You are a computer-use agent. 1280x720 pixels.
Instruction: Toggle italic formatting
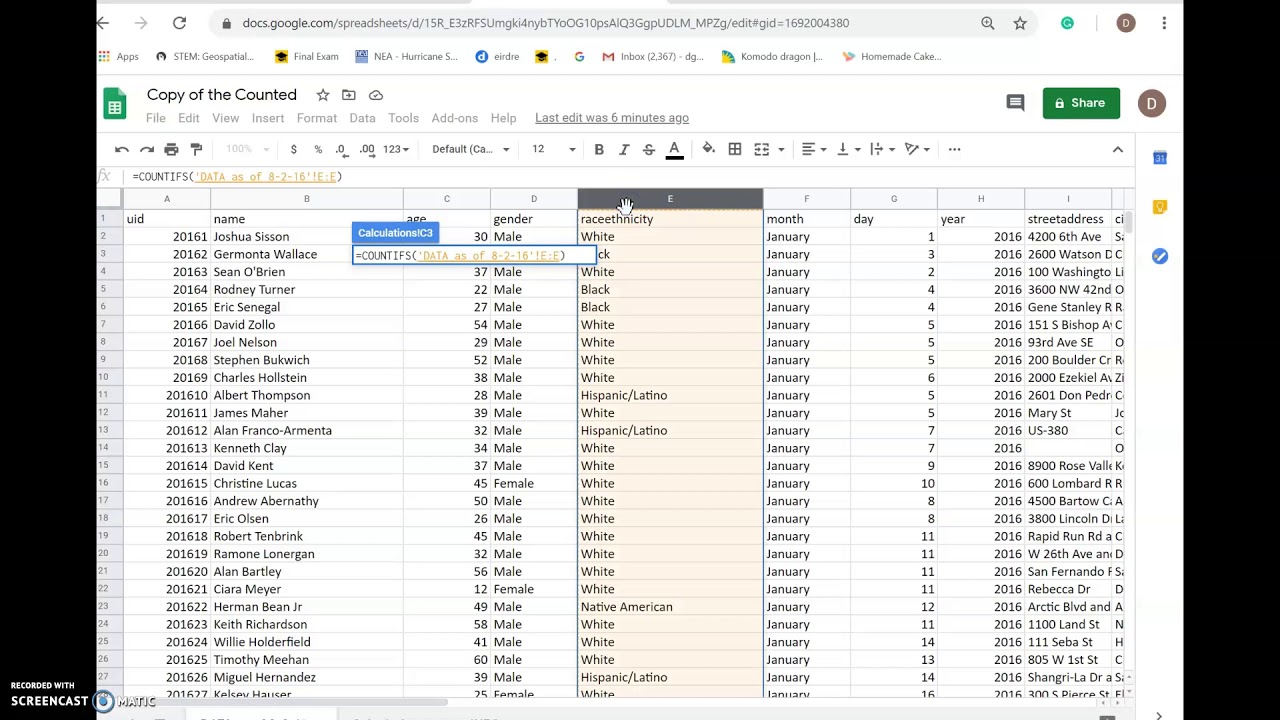tap(624, 149)
